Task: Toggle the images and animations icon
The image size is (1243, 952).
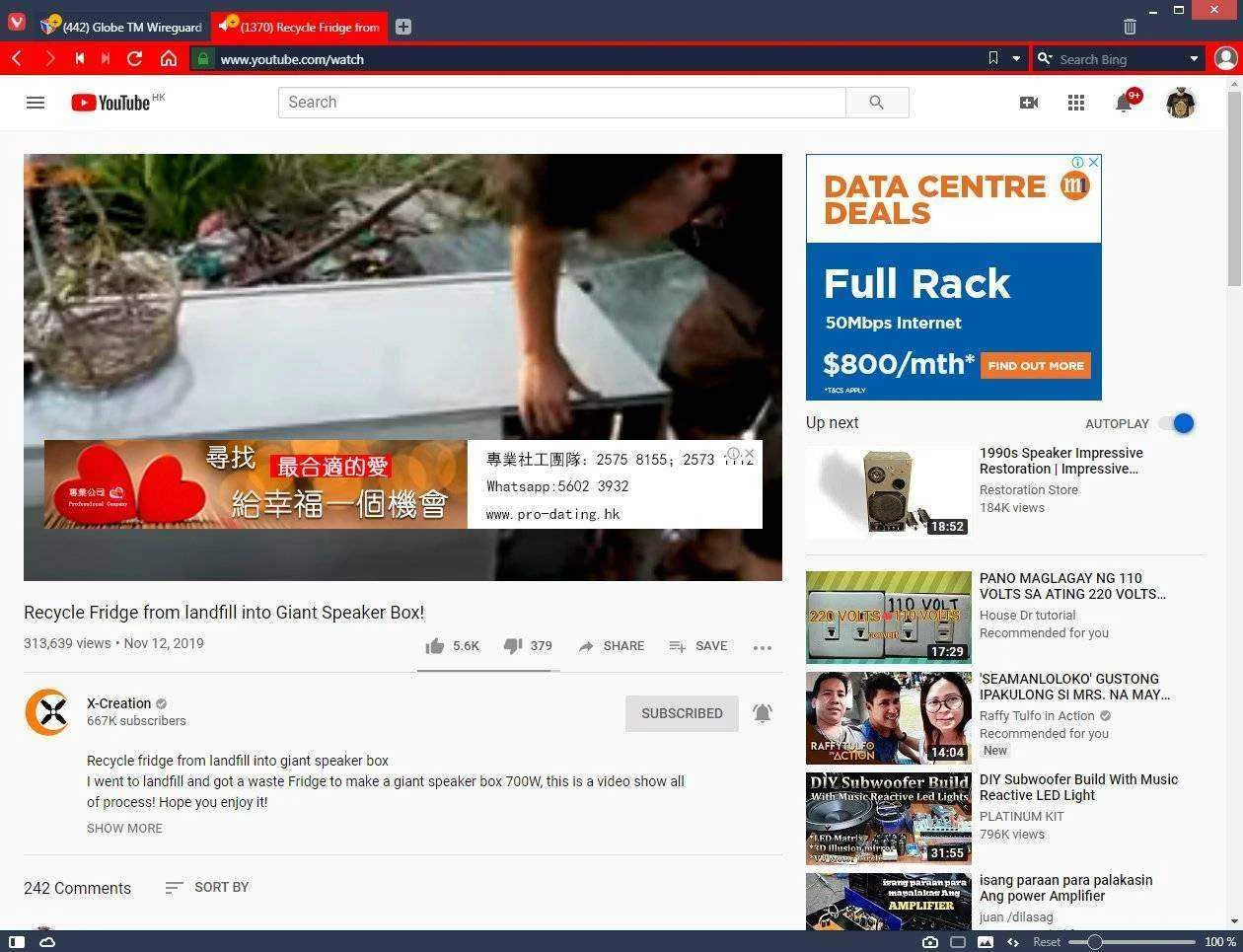Action: (x=985, y=942)
